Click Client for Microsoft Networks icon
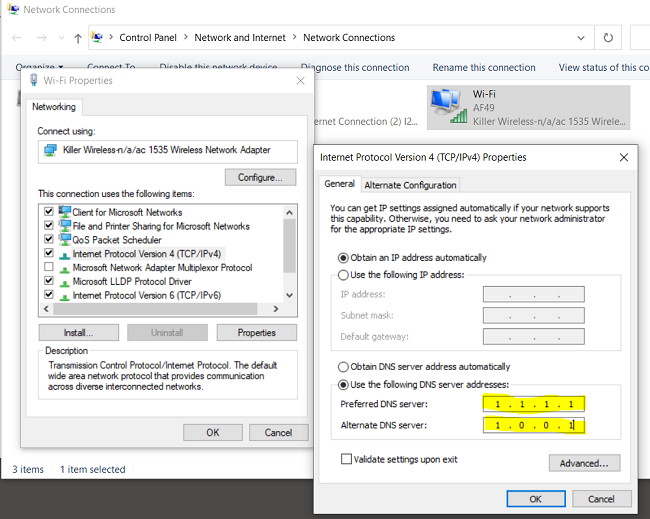Image resolution: width=650 pixels, height=519 pixels. click(65, 211)
